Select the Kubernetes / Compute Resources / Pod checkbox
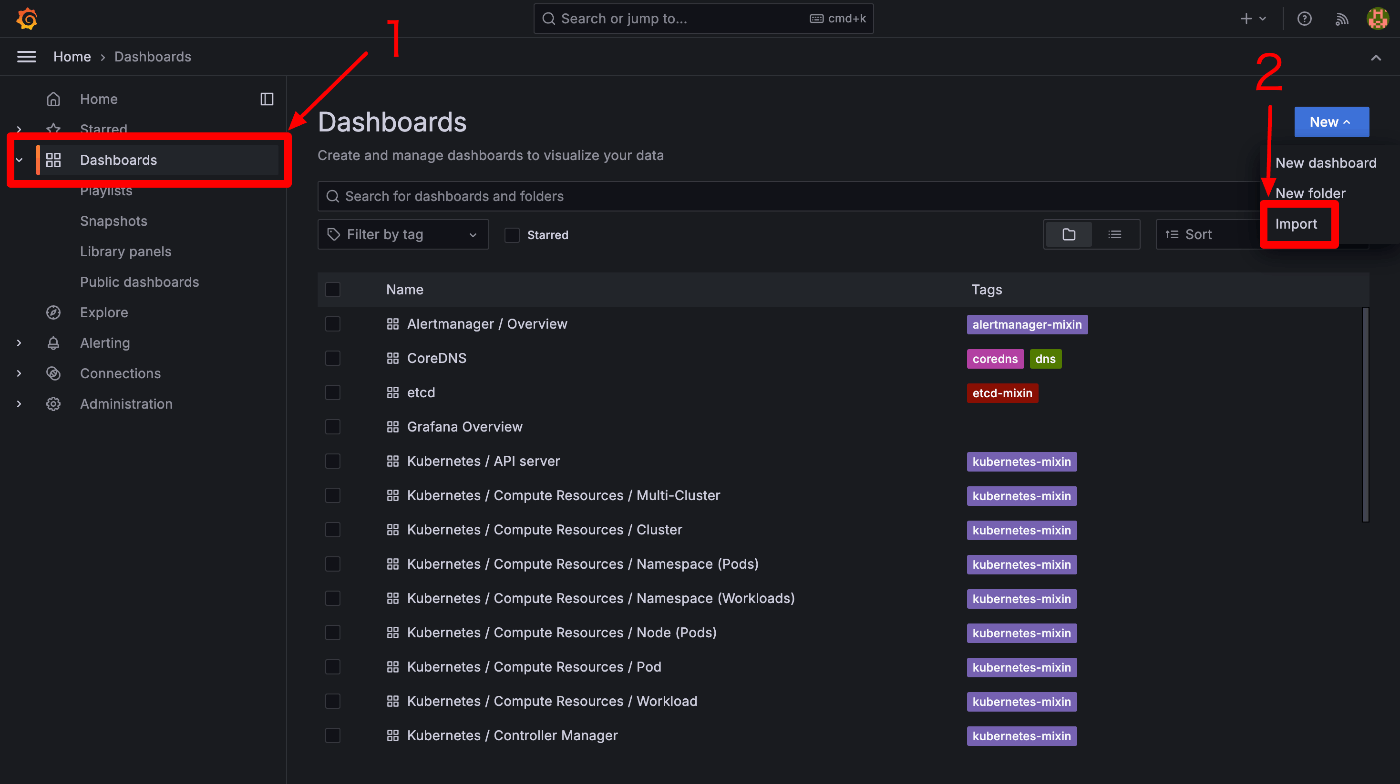 pos(333,667)
